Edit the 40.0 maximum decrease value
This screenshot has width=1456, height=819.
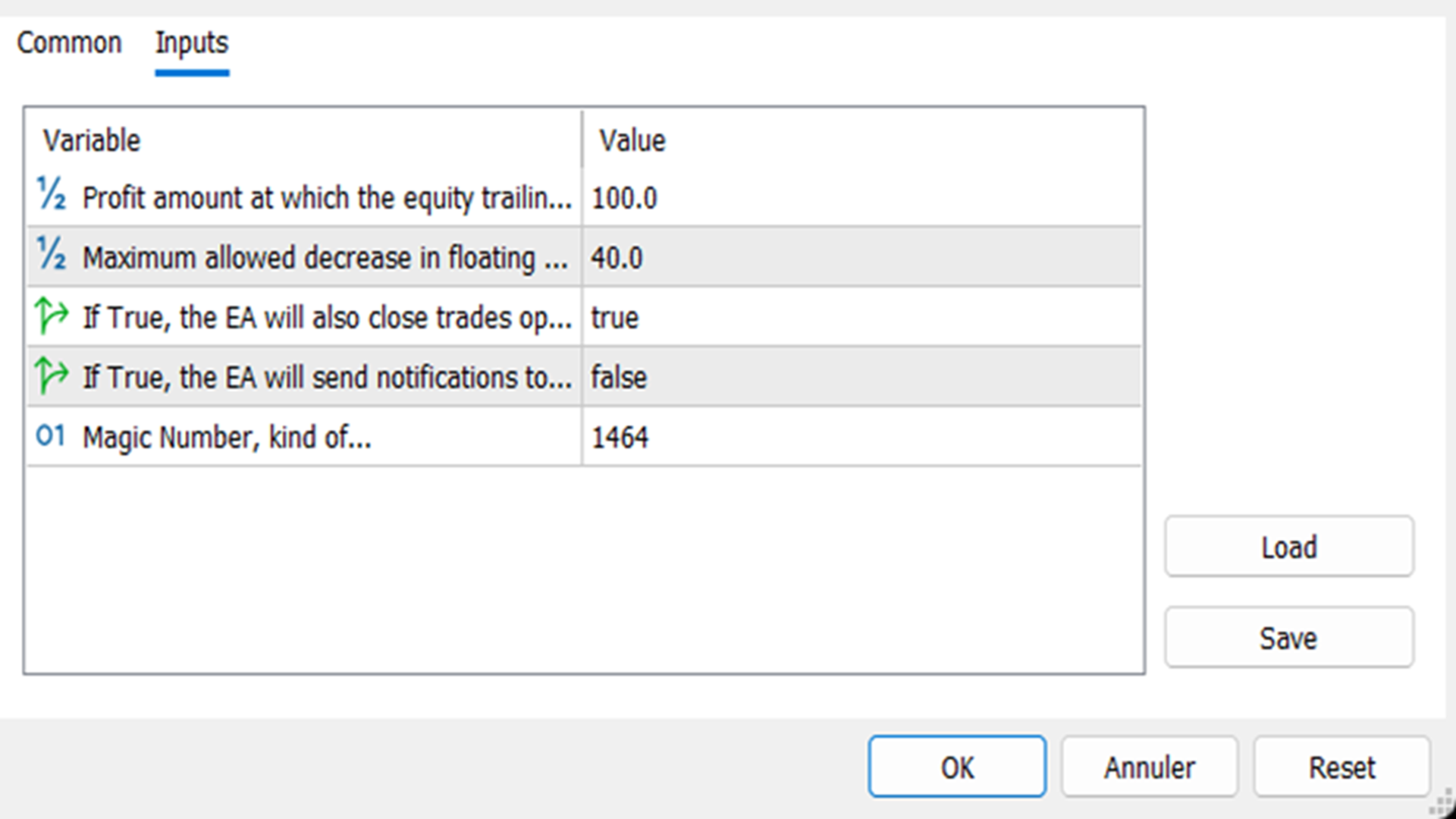pos(617,259)
